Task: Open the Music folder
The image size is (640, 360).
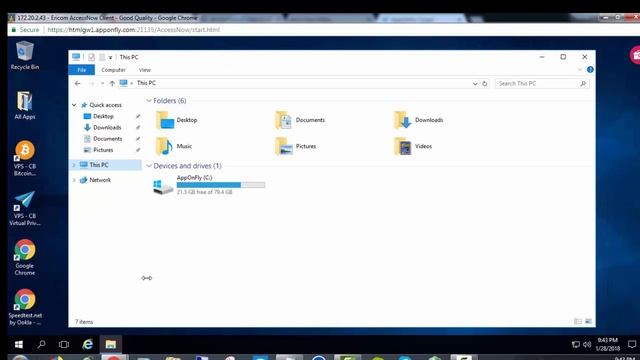Action: coord(174,146)
